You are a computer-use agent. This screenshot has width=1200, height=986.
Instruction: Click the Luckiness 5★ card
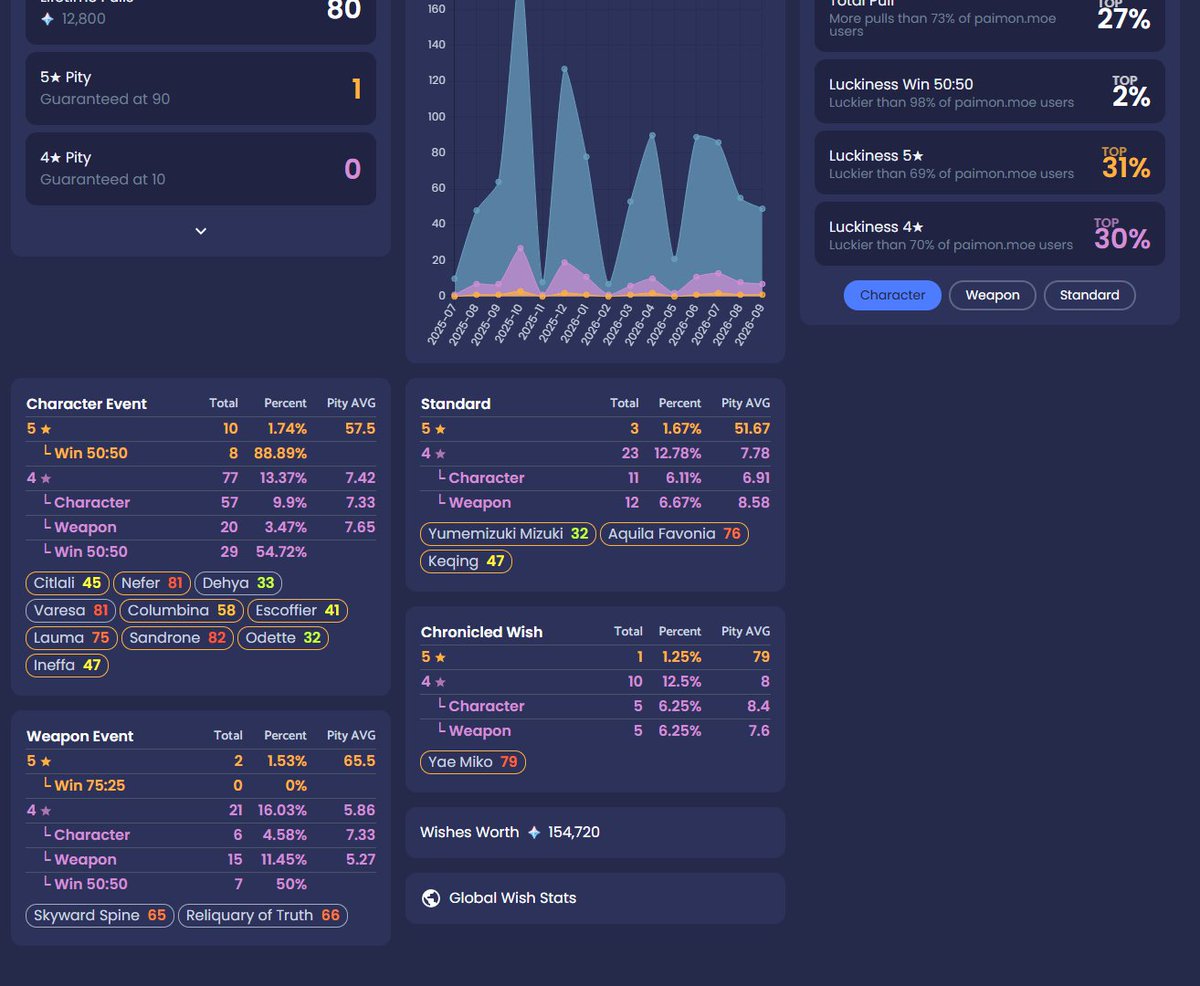(x=990, y=163)
